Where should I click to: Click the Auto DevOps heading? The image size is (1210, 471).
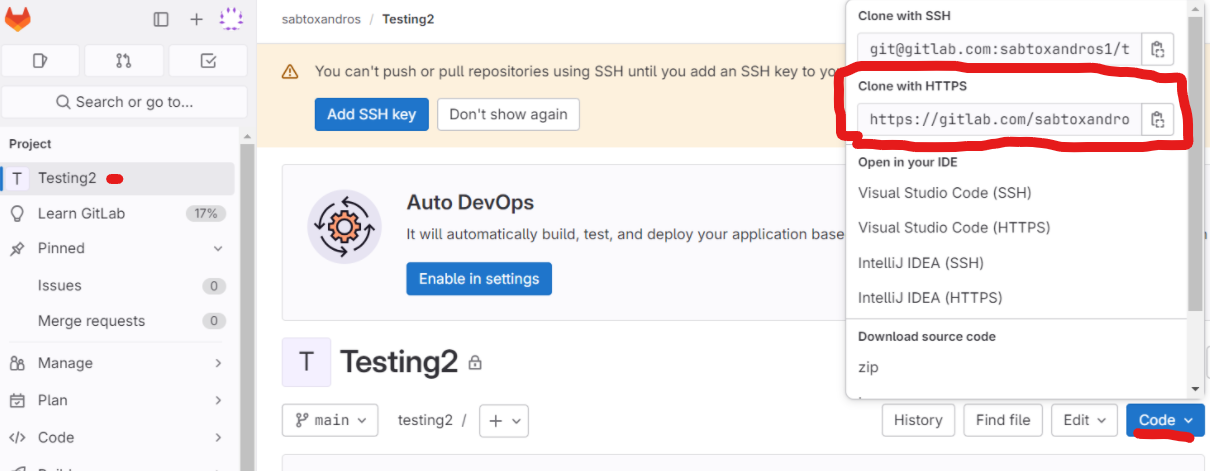pyautogui.click(x=470, y=202)
